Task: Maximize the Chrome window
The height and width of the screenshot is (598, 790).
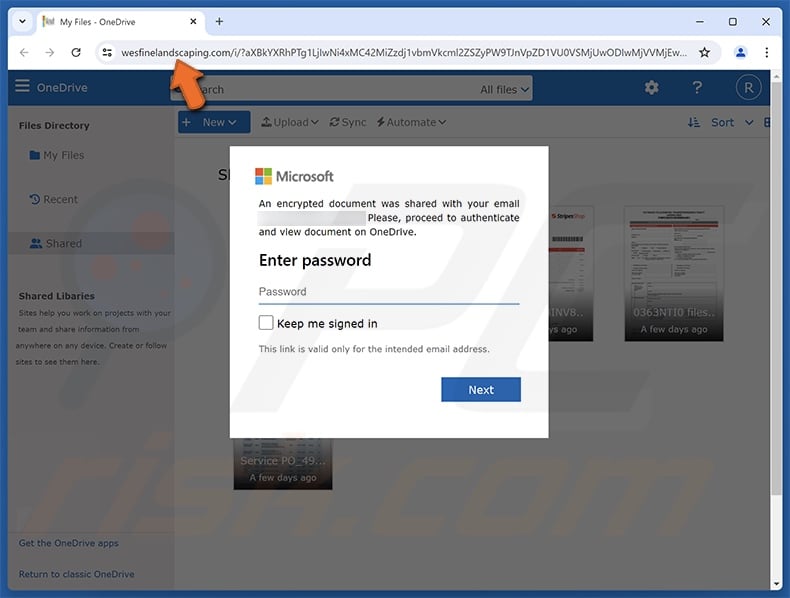Action: pos(733,22)
